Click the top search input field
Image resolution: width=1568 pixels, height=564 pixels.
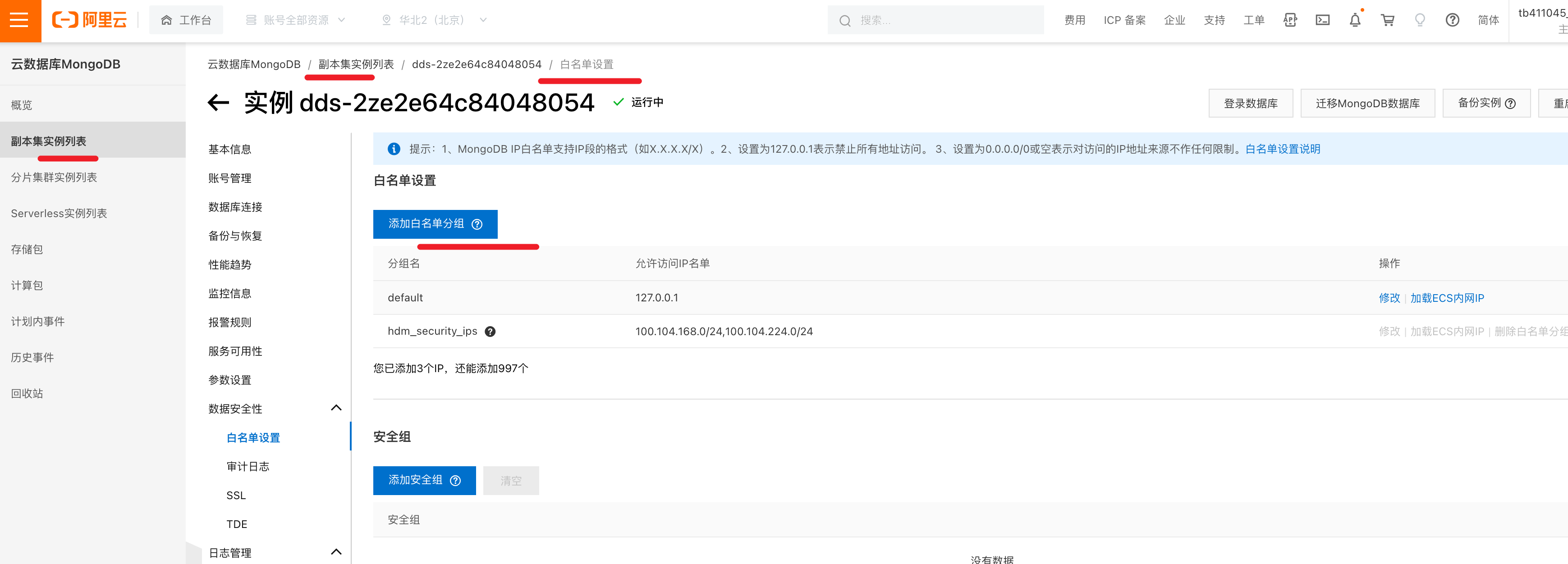(x=944, y=20)
